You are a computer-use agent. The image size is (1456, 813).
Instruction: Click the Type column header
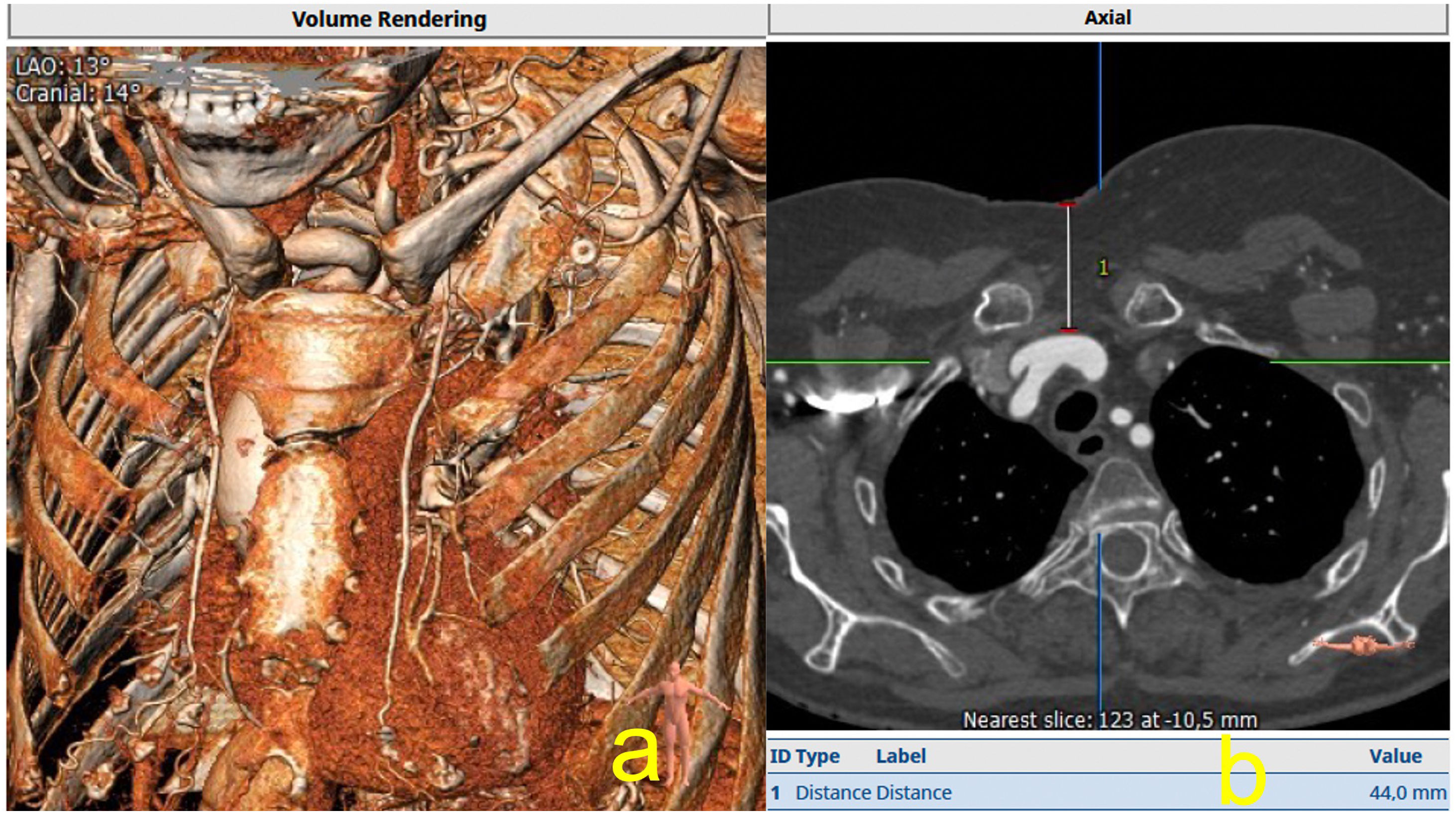817,756
